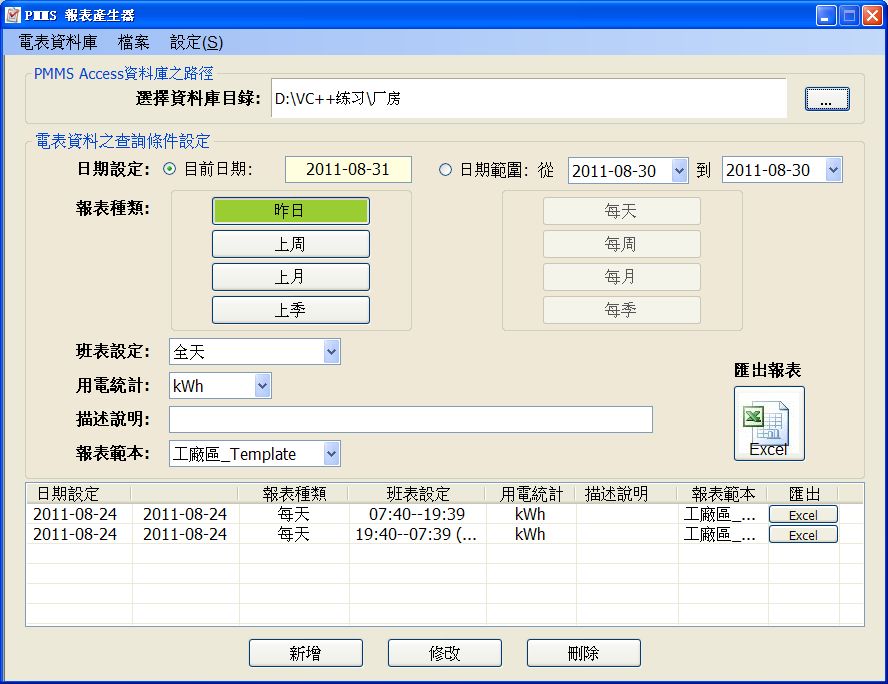The height and width of the screenshot is (684, 888).
Task: Click the 刪除 button
Action: pyautogui.click(x=584, y=653)
